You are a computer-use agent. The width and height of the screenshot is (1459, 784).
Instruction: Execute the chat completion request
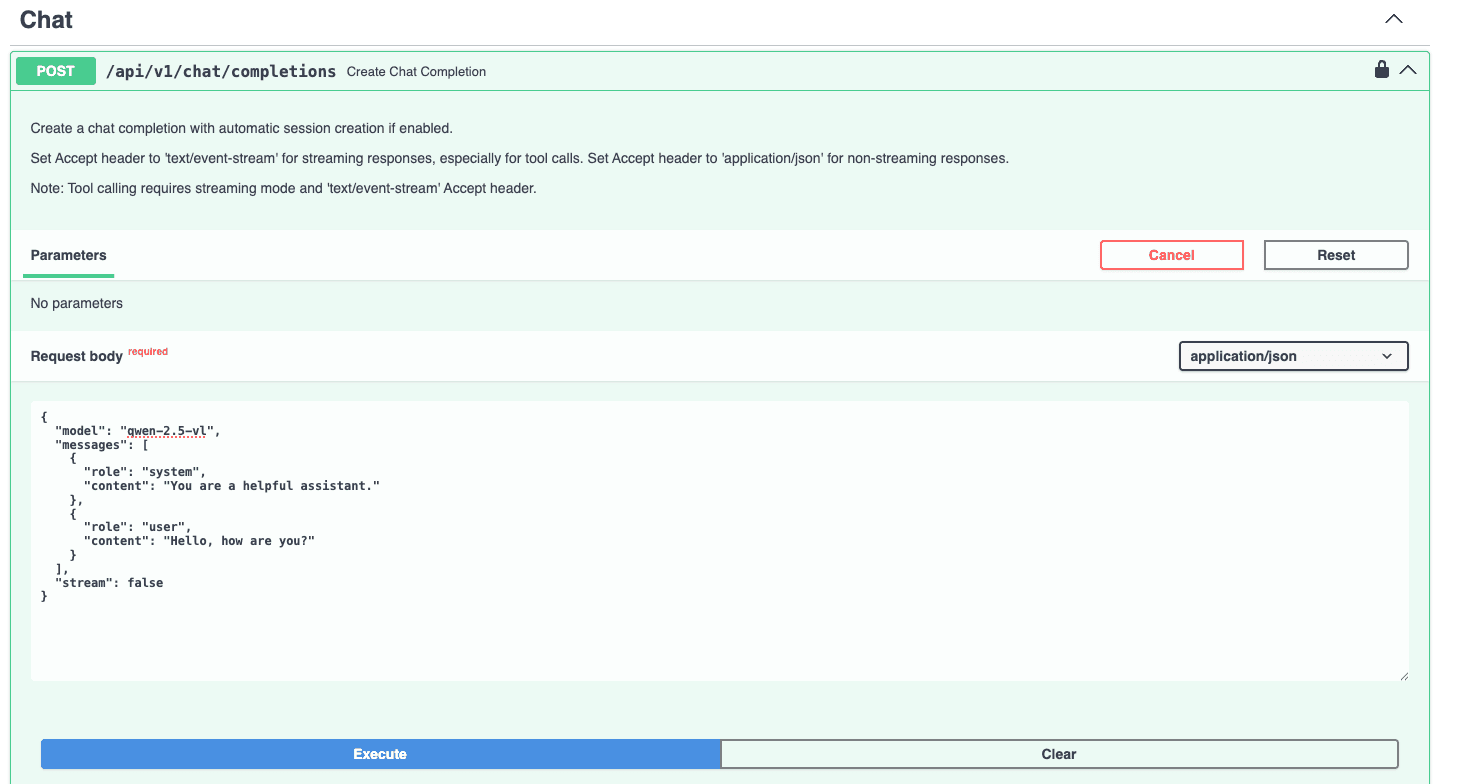[x=380, y=754]
